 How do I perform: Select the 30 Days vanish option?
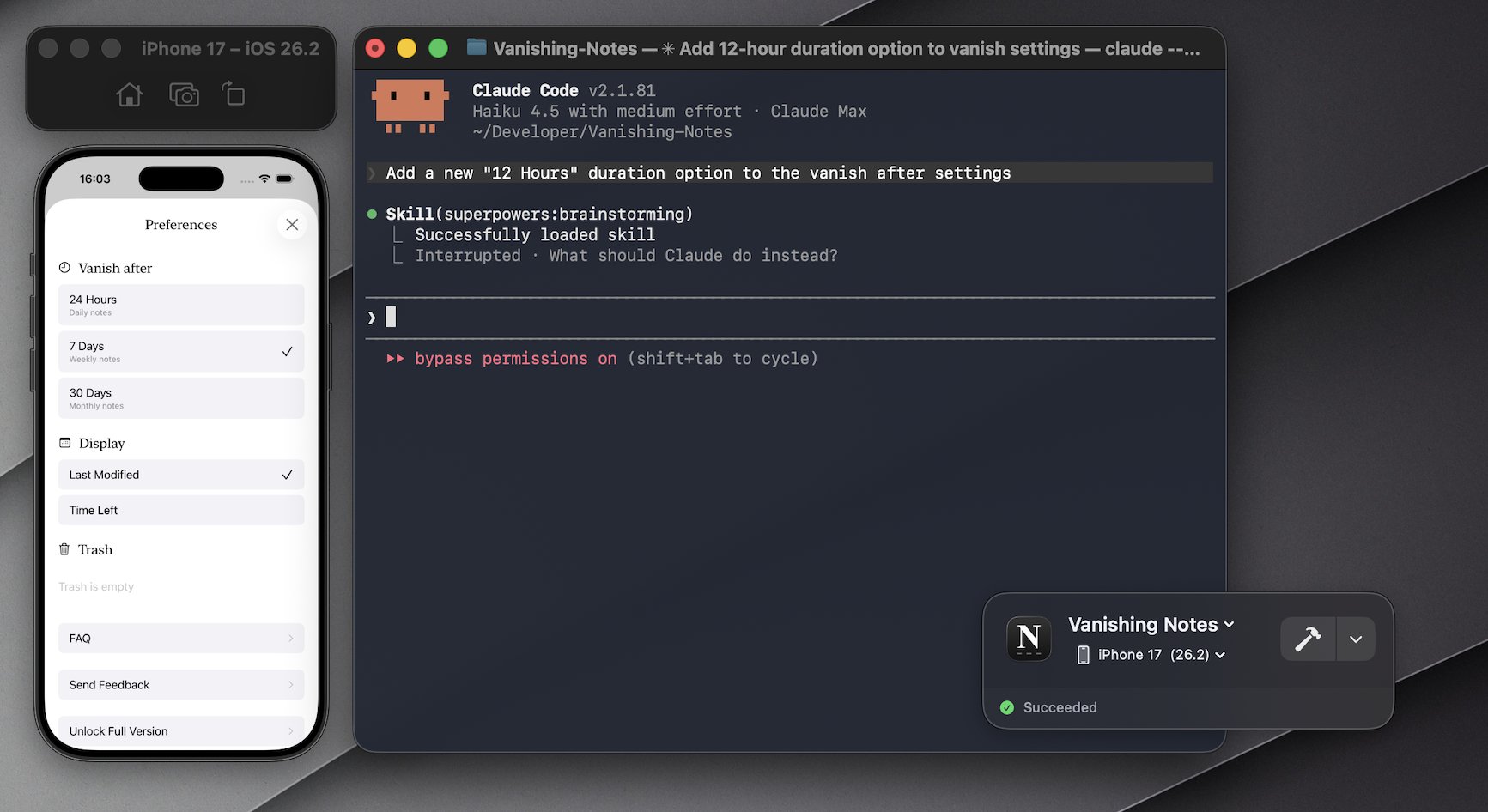click(x=181, y=398)
